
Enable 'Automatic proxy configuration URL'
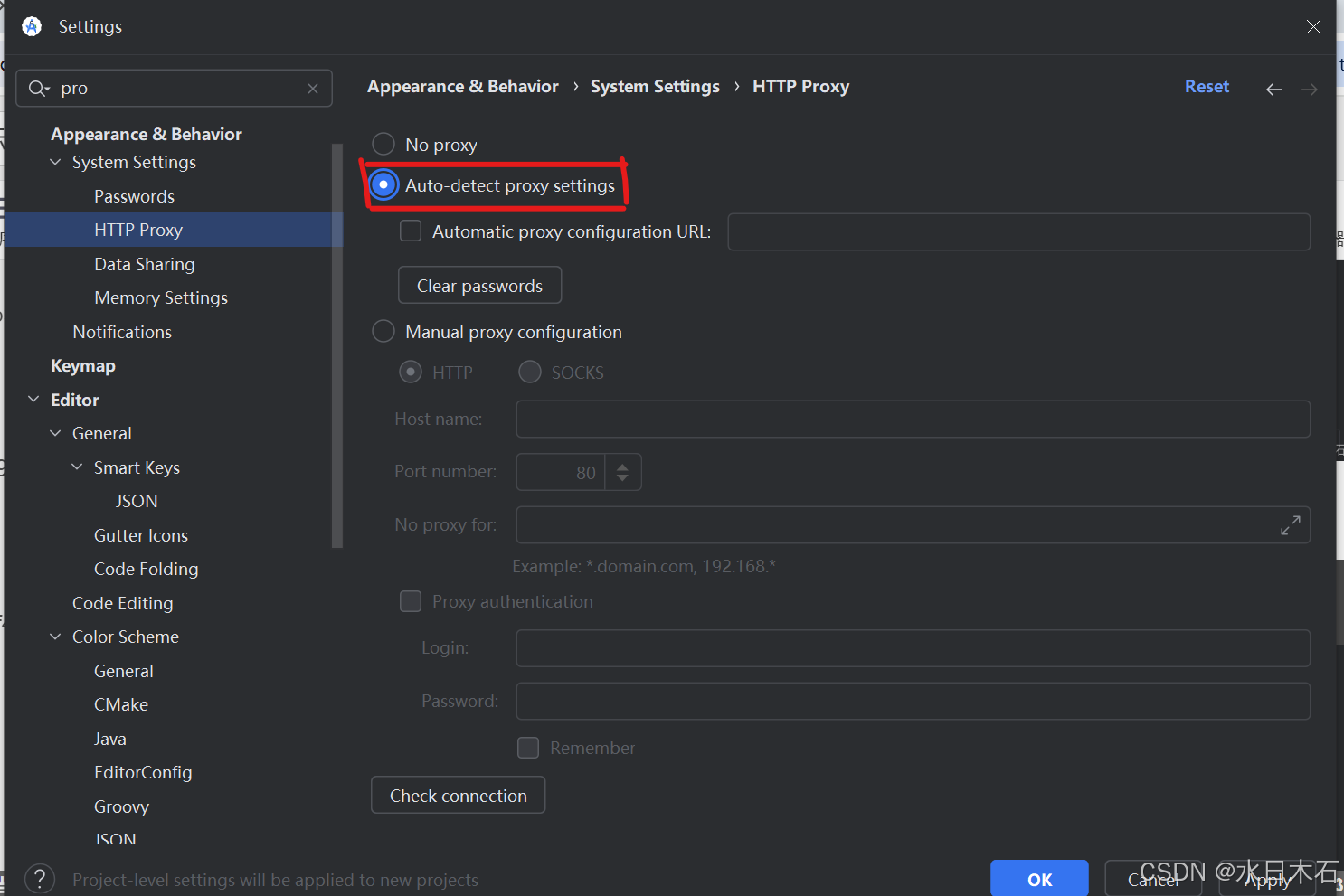(x=411, y=231)
